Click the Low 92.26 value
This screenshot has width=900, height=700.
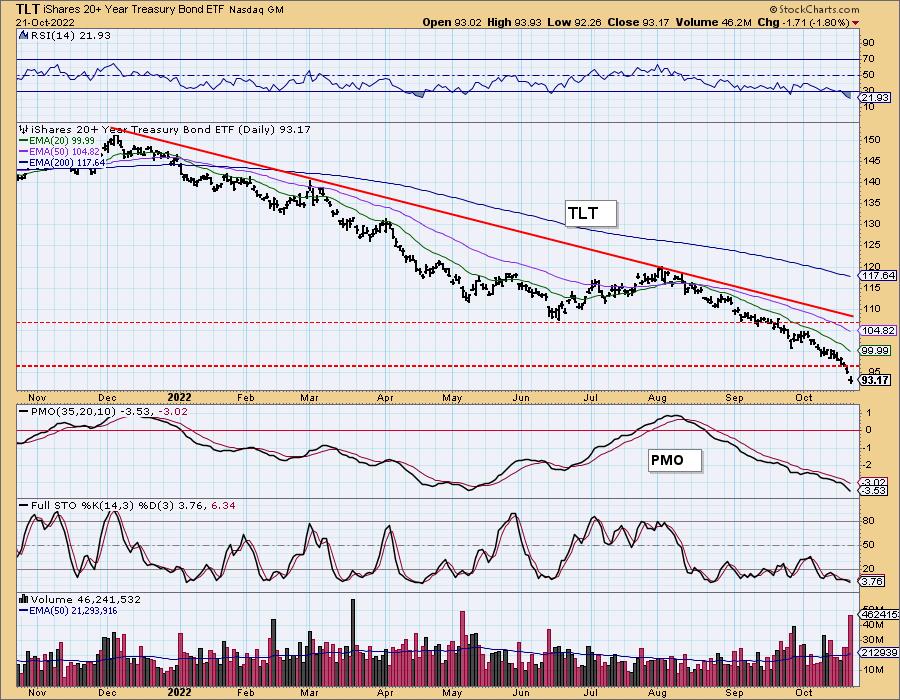[575, 22]
